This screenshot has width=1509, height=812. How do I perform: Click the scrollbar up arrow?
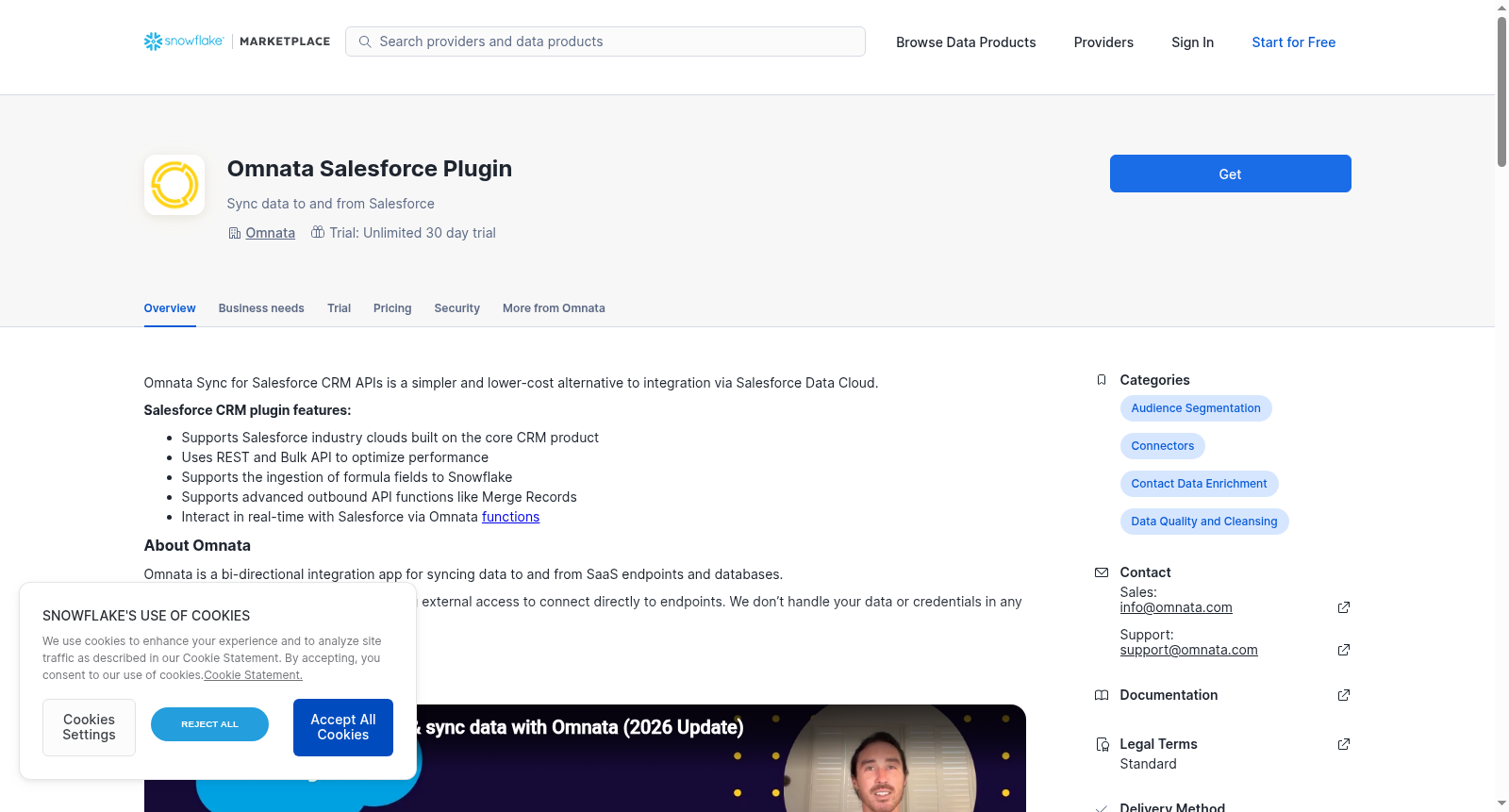click(1501, 8)
